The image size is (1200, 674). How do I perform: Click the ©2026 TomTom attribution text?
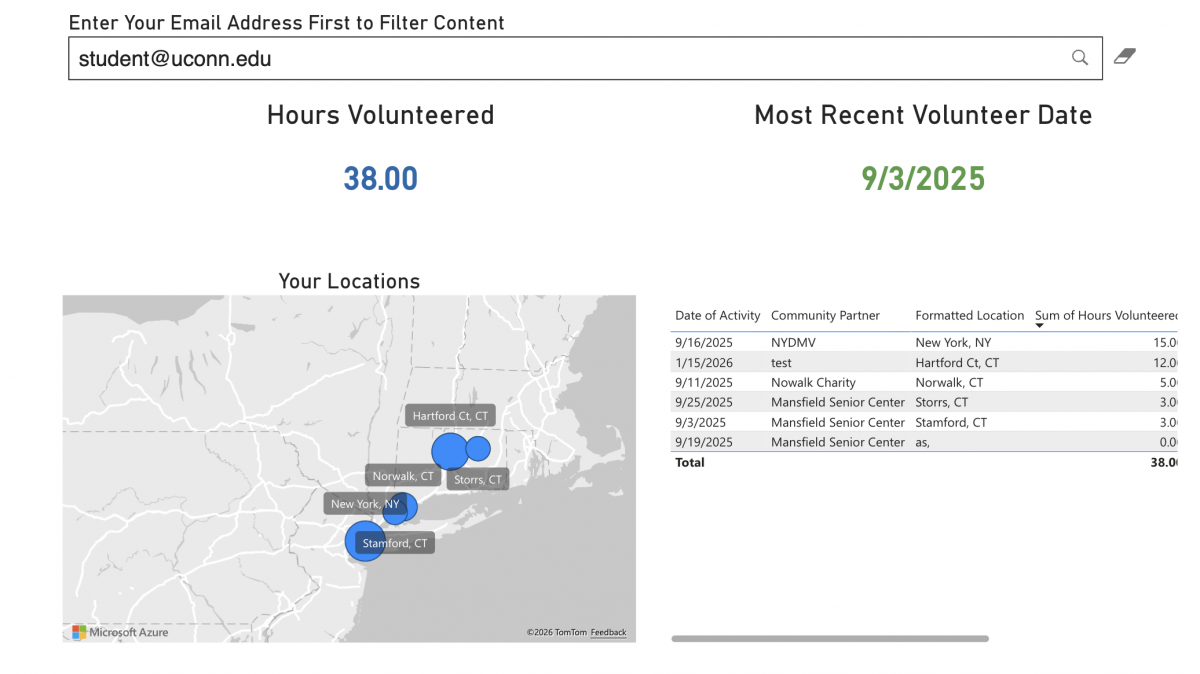(556, 632)
